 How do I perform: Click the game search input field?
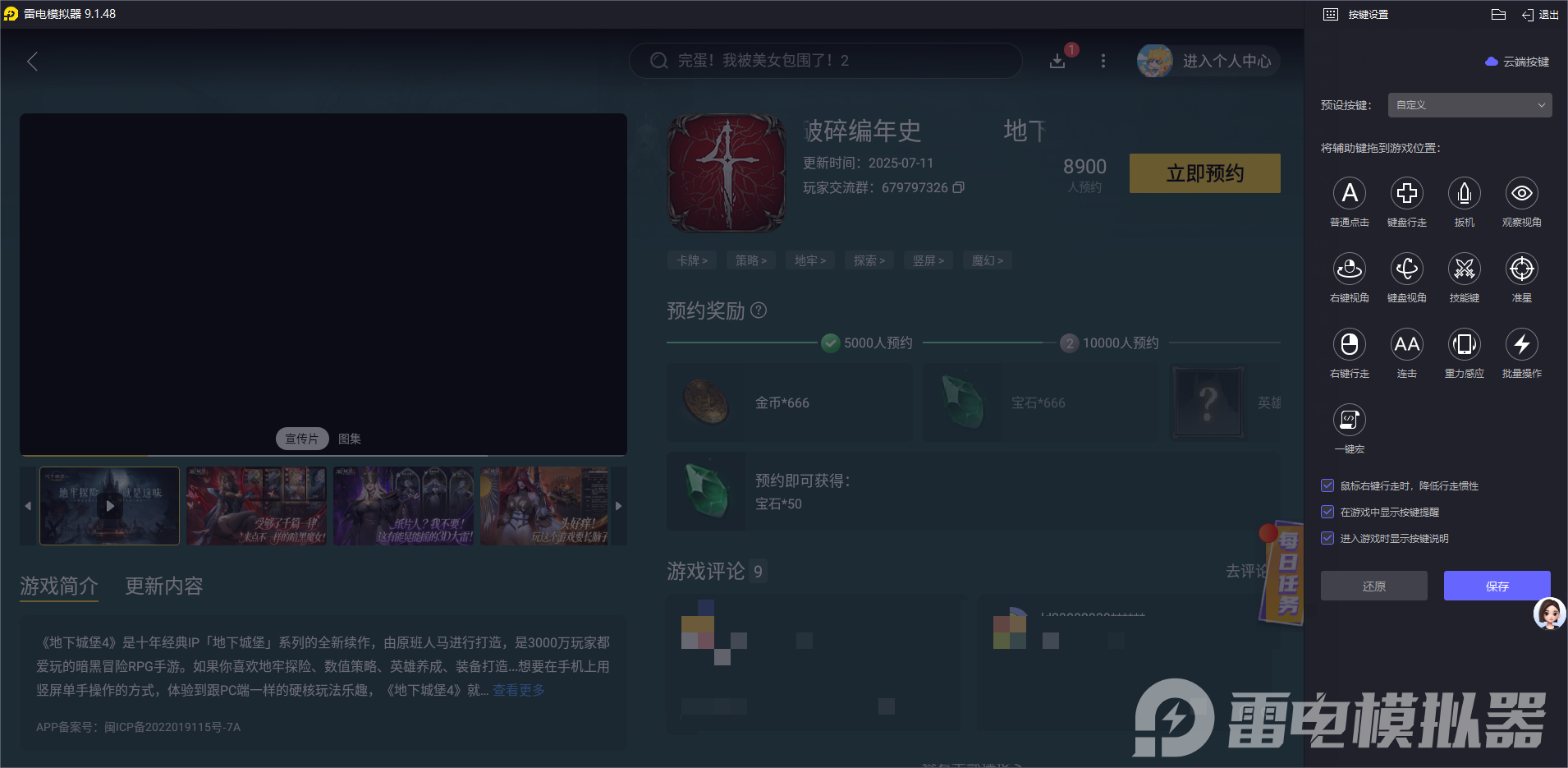(826, 61)
